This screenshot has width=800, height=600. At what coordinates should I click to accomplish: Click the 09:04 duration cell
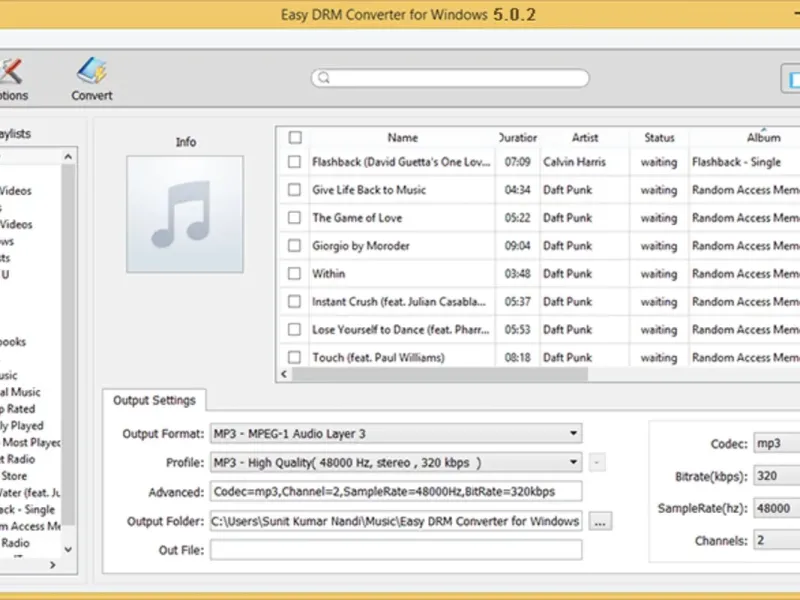(x=517, y=246)
